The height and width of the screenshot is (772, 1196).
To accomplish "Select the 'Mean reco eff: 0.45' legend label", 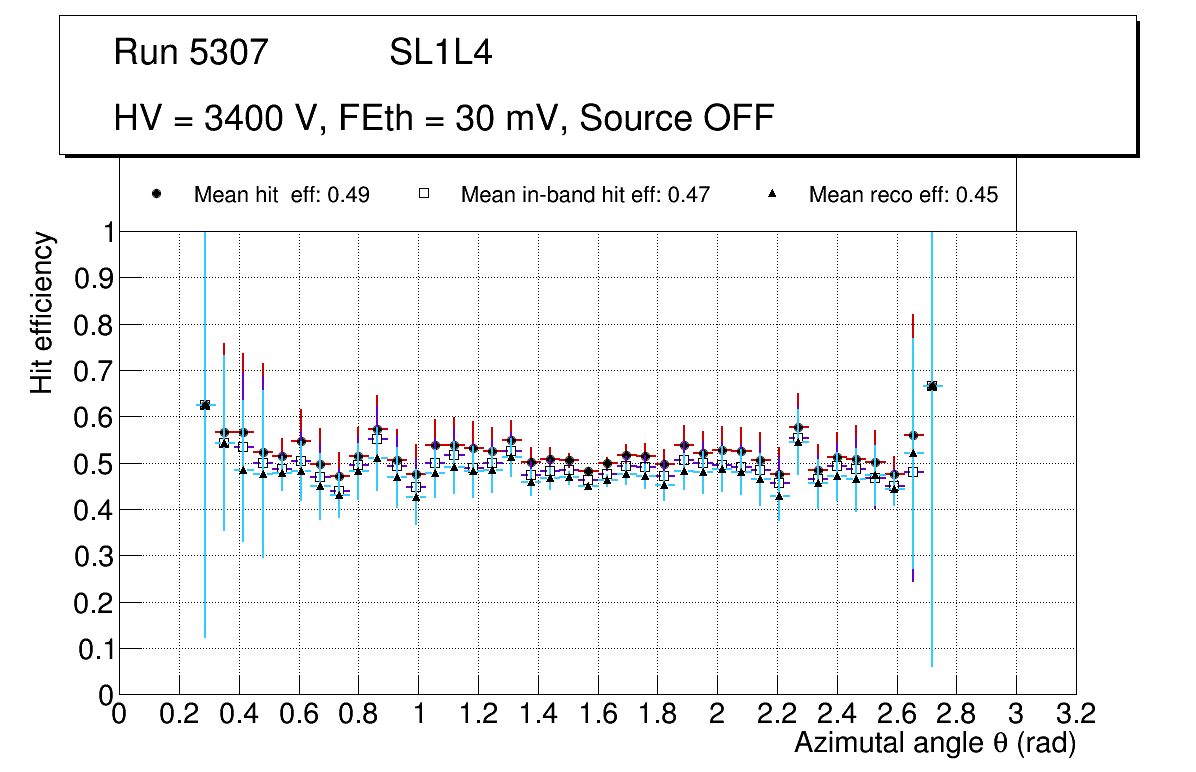I will [x=903, y=195].
